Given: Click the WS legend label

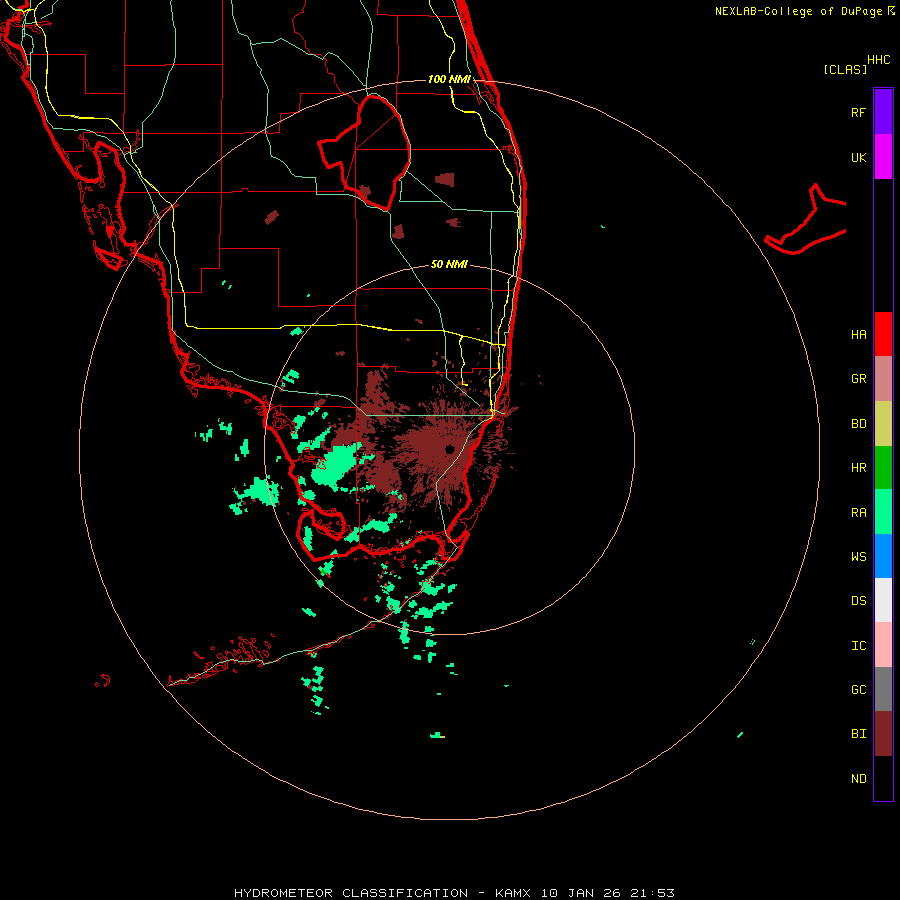Looking at the screenshot, I should pos(858,557).
